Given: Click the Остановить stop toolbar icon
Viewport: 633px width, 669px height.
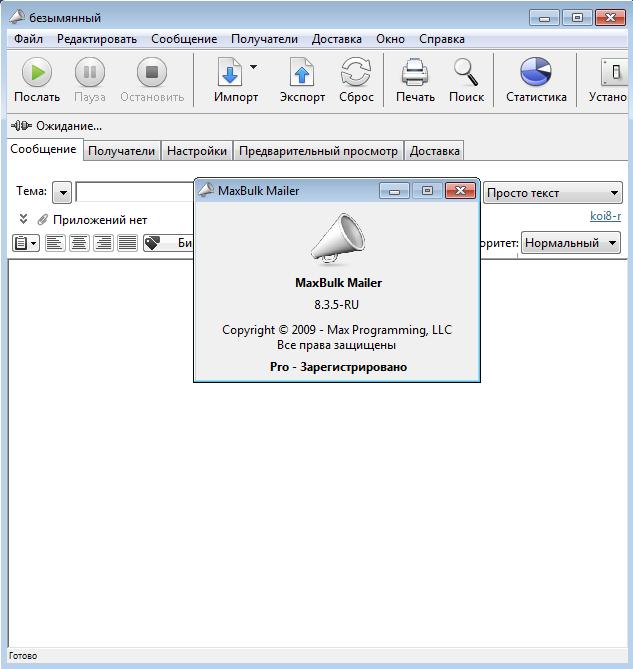Looking at the screenshot, I should click(152, 72).
